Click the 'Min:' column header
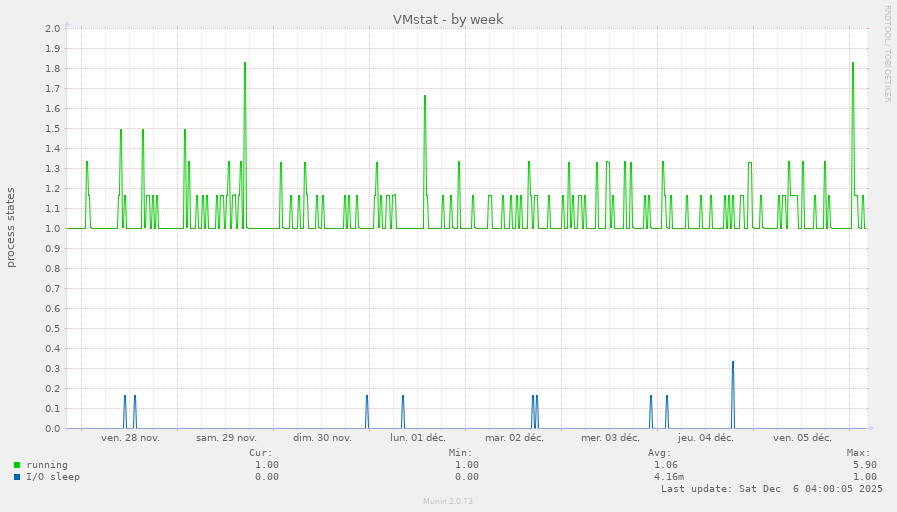 click(461, 453)
